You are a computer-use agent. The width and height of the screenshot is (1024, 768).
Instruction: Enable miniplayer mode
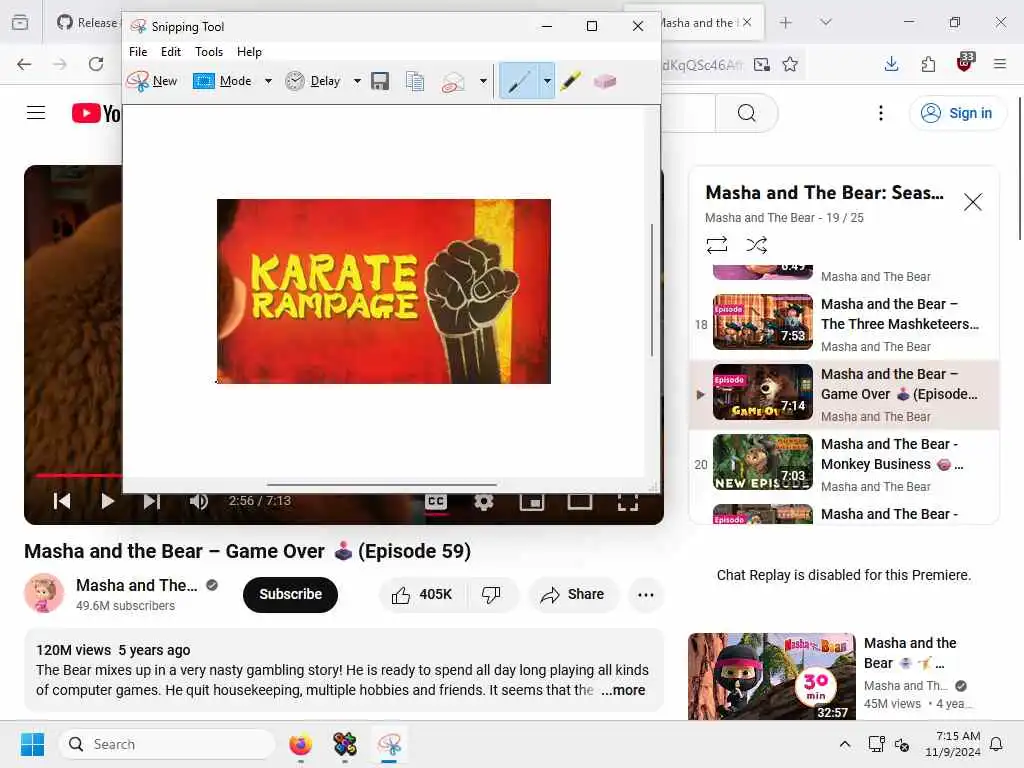[x=532, y=502]
